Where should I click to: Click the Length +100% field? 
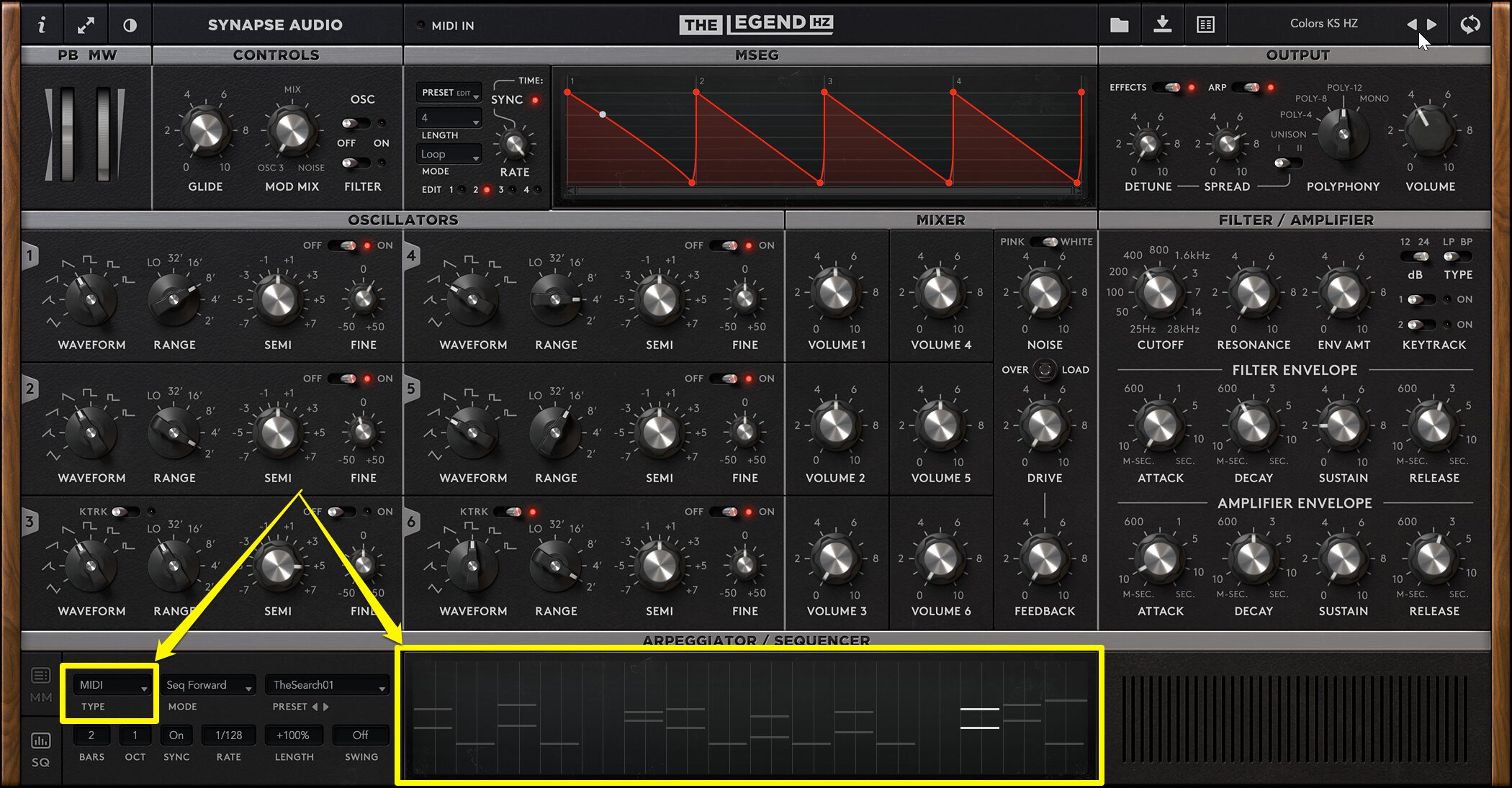pyautogui.click(x=293, y=735)
